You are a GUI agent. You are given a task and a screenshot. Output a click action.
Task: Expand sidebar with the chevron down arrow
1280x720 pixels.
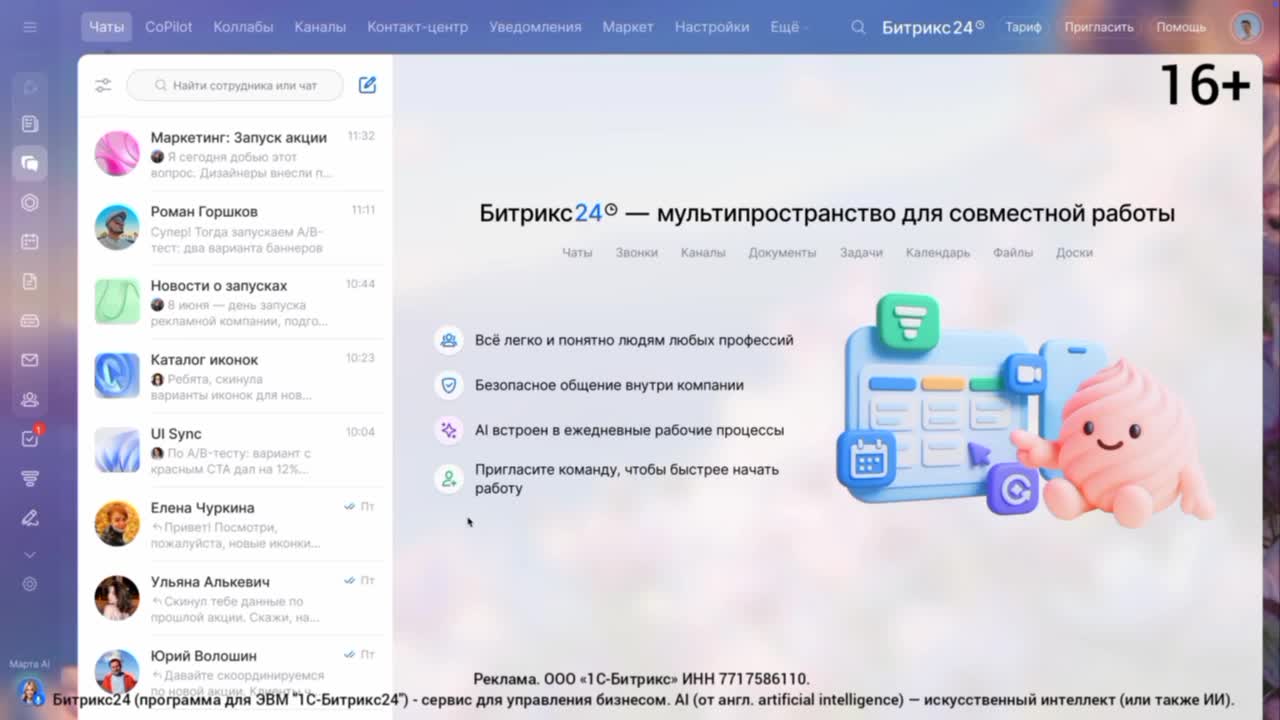pyautogui.click(x=30, y=554)
